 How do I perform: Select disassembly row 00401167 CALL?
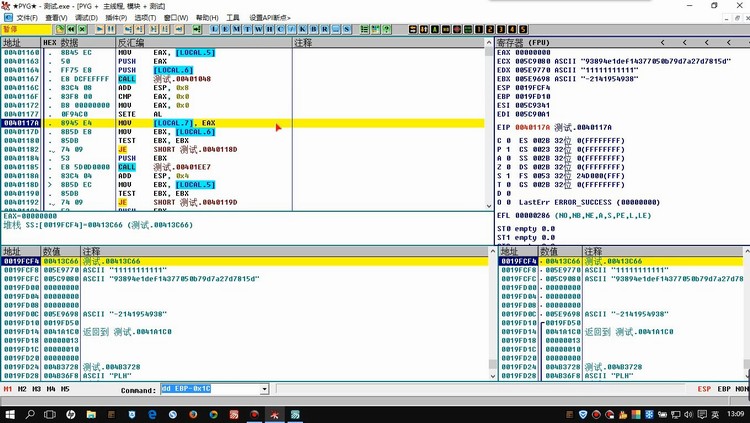[243, 79]
